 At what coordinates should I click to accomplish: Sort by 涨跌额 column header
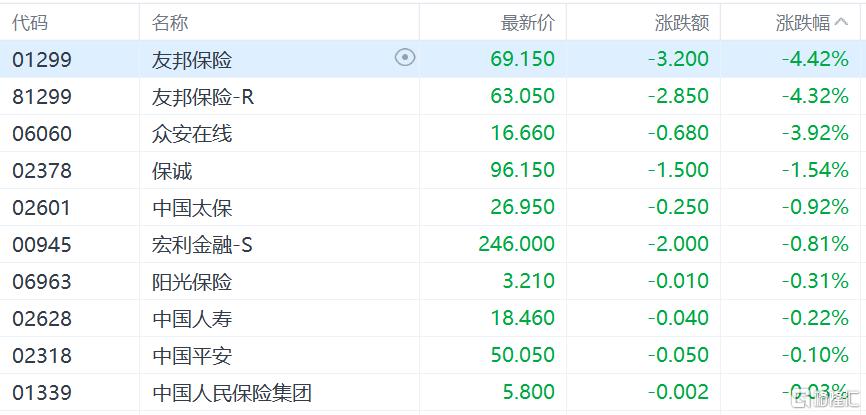[x=682, y=23]
